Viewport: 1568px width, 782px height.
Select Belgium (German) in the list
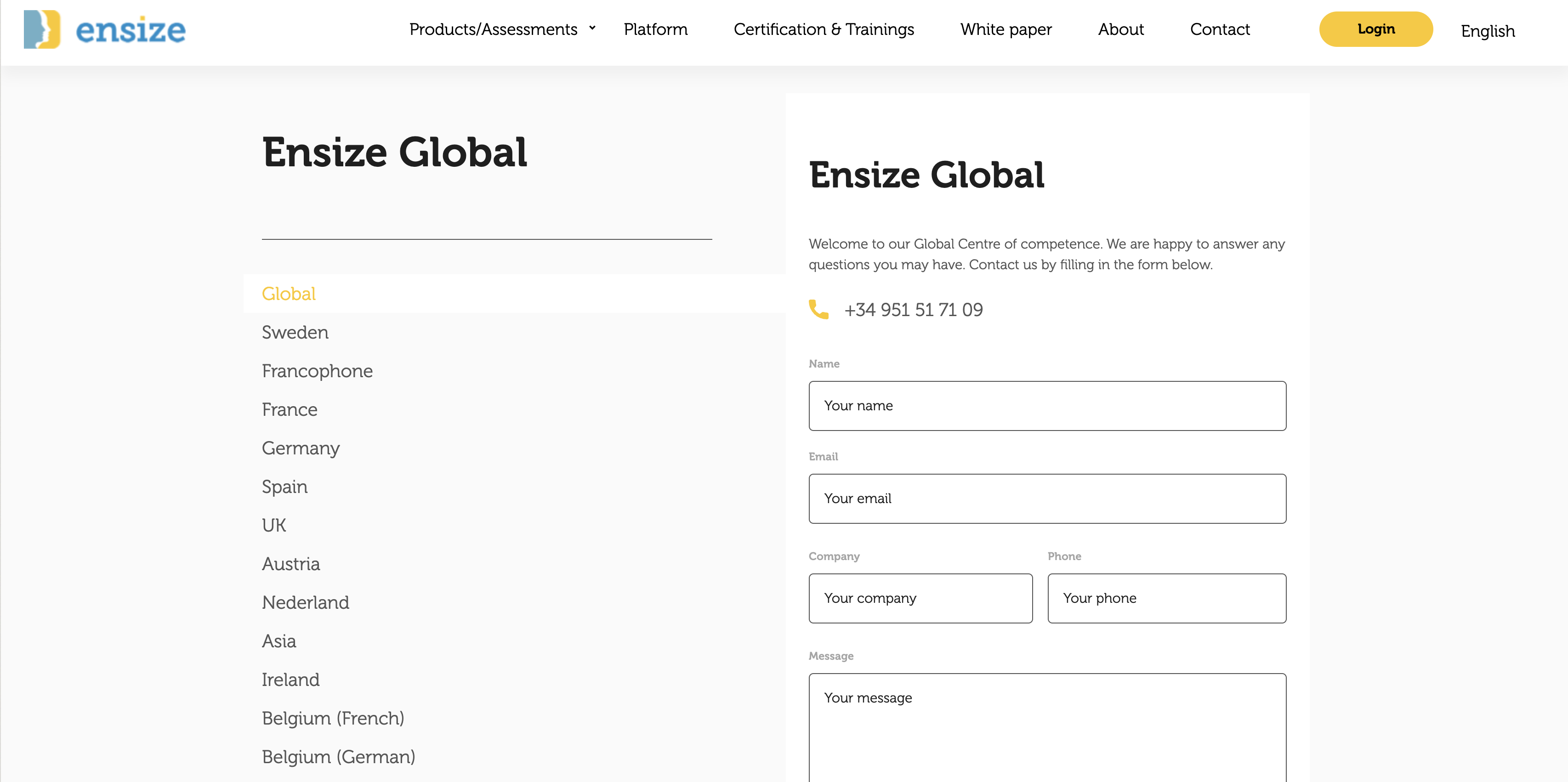click(338, 757)
